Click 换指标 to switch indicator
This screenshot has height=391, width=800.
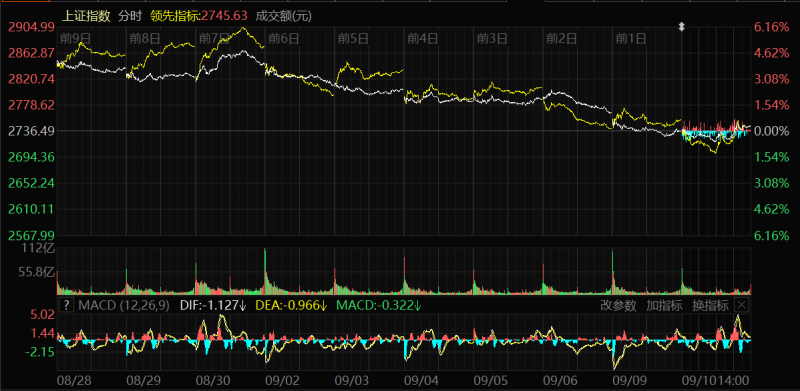pos(710,306)
